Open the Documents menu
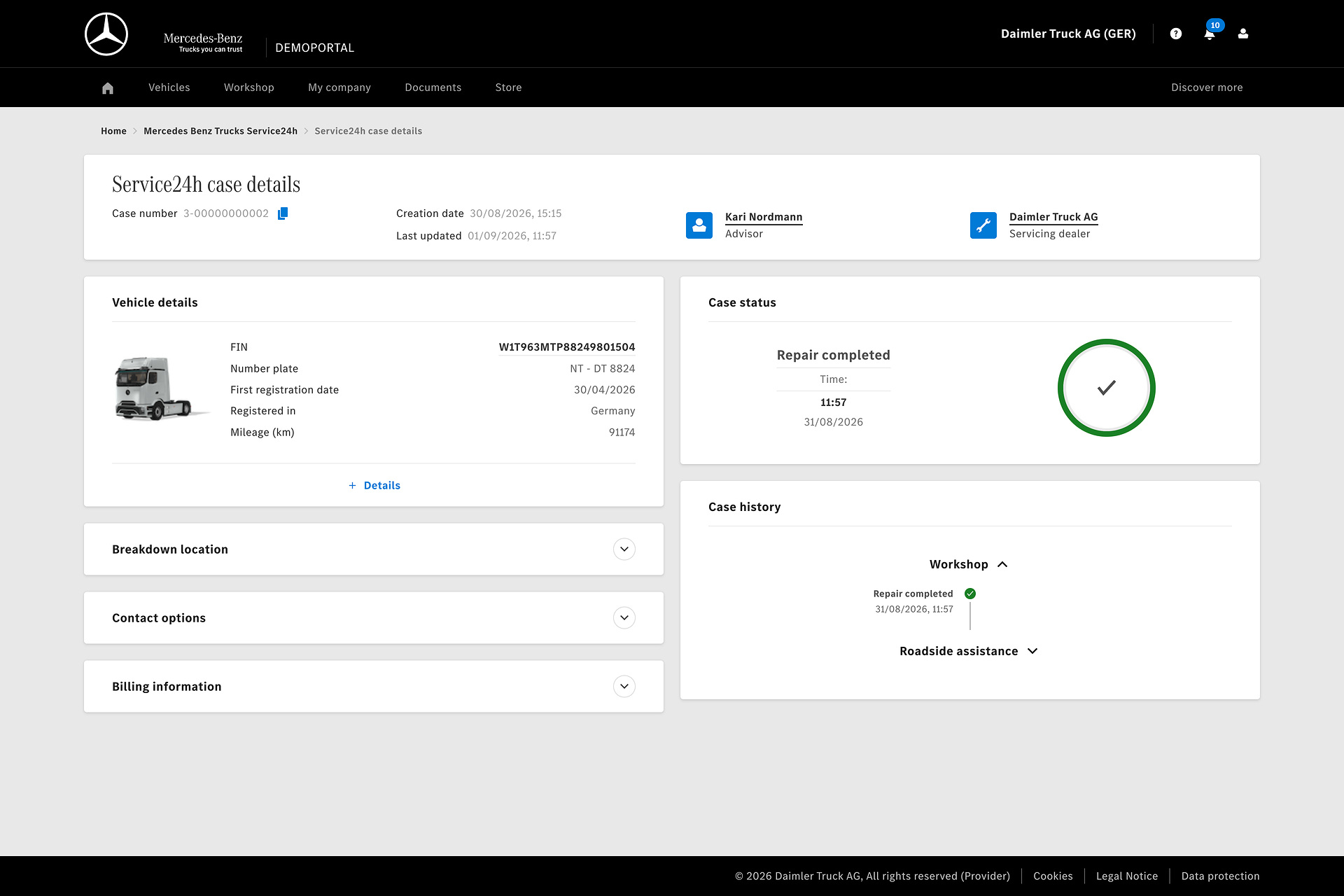This screenshot has width=1344, height=896. coord(433,87)
